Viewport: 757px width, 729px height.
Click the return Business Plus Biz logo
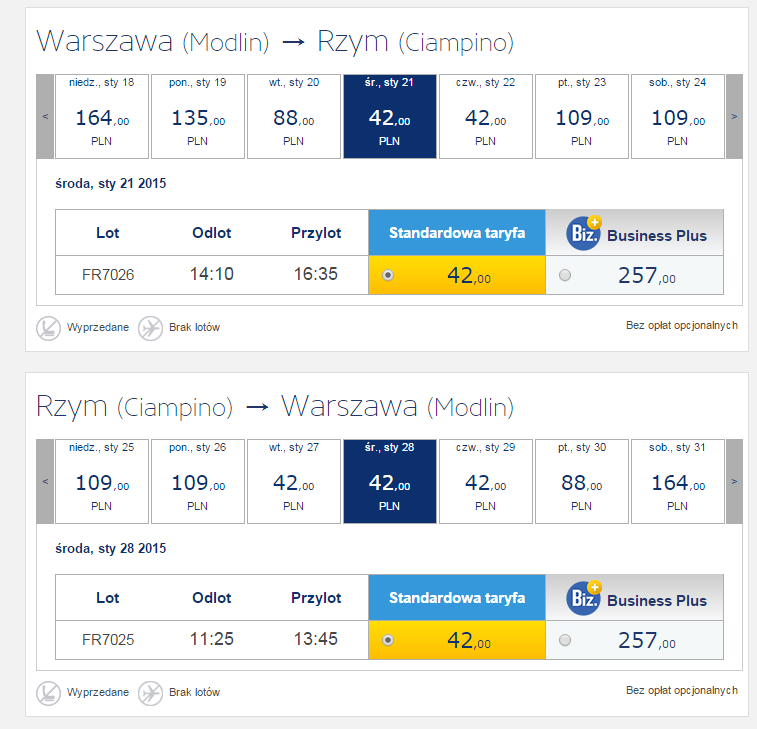coord(584,598)
